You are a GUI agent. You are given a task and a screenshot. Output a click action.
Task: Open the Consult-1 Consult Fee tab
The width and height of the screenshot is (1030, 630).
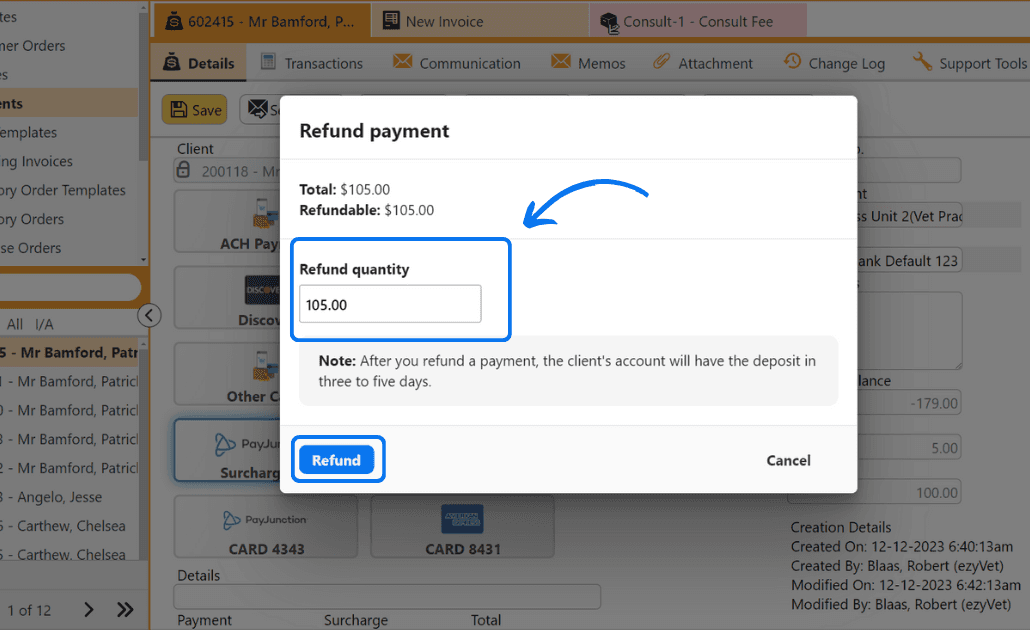[697, 21]
